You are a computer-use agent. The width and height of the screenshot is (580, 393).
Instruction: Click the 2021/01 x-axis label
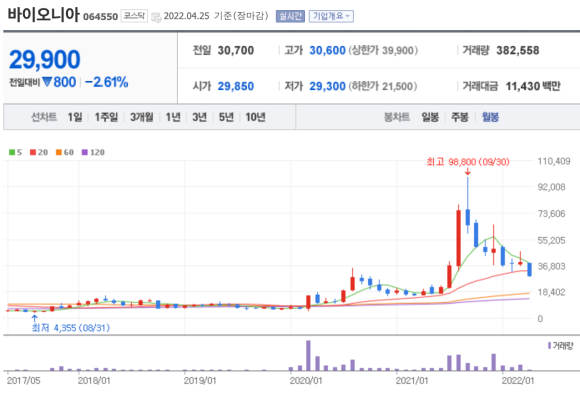[x=412, y=380]
